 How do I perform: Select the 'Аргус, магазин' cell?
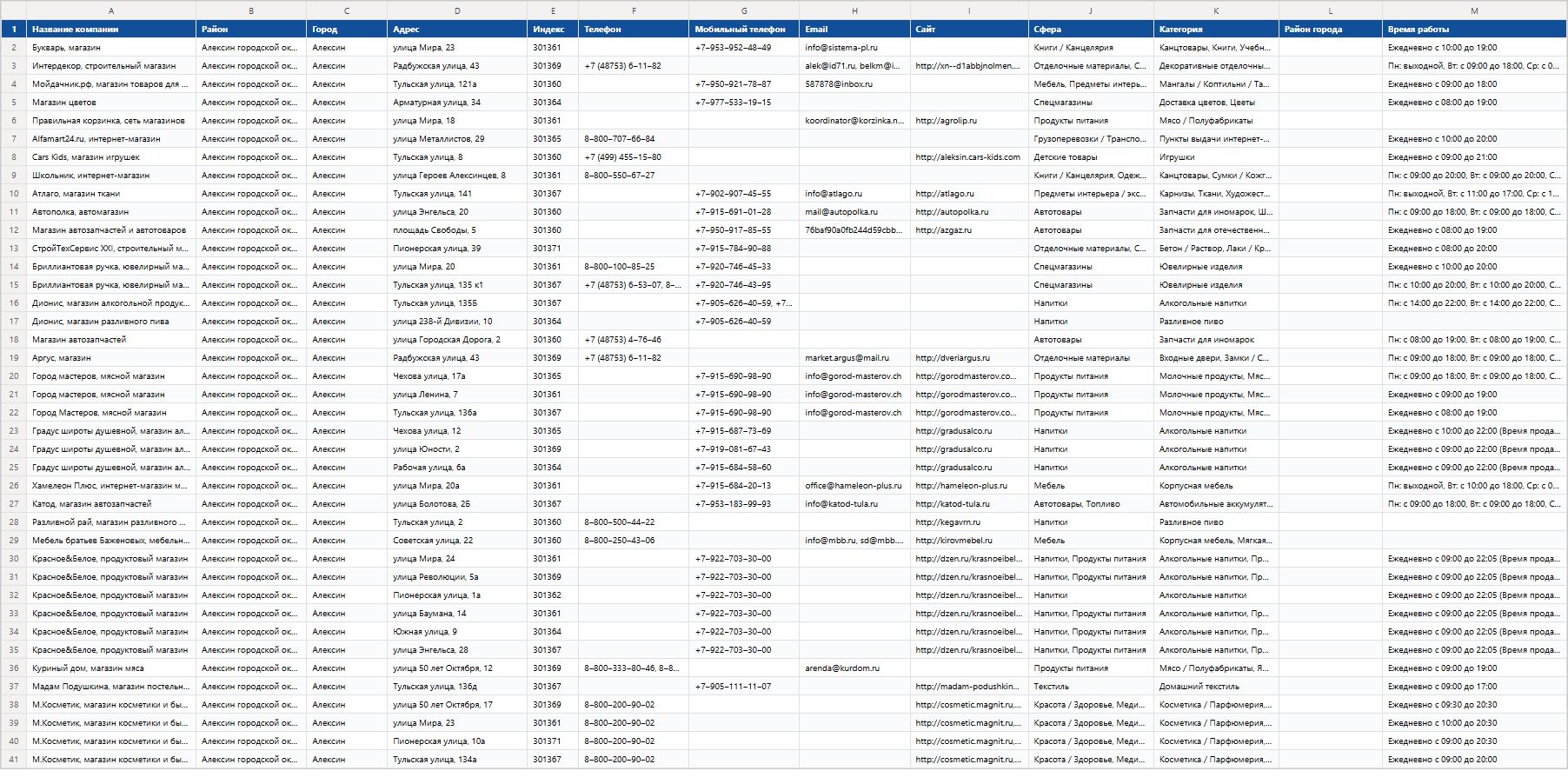click(x=111, y=358)
